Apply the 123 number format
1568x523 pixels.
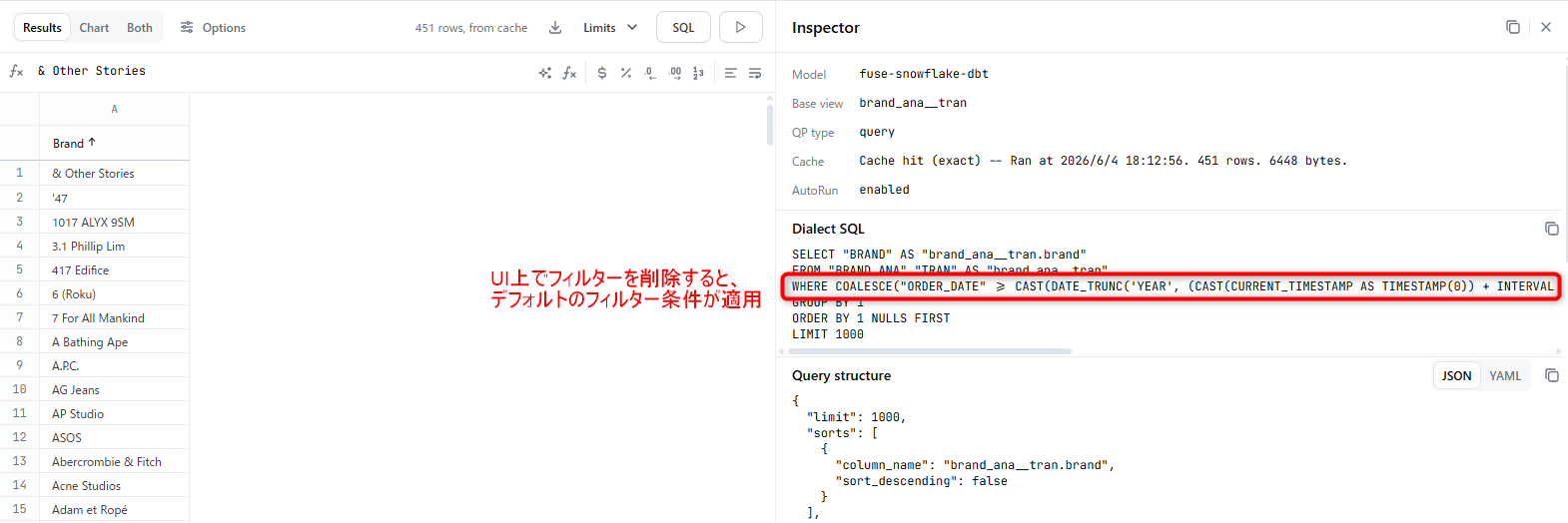click(698, 73)
